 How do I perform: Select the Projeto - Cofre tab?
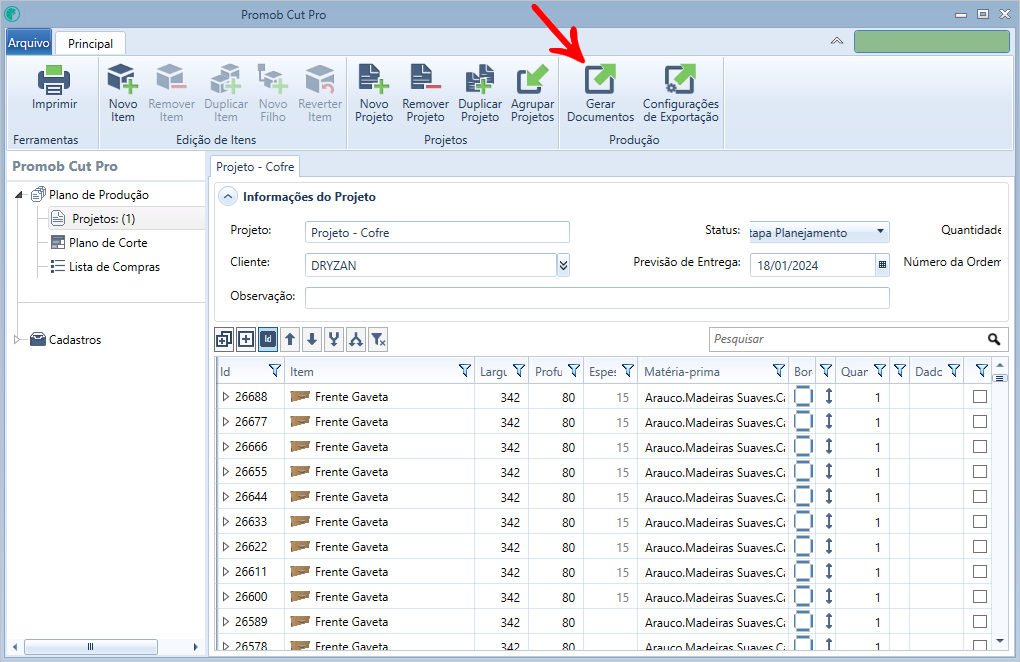(255, 166)
